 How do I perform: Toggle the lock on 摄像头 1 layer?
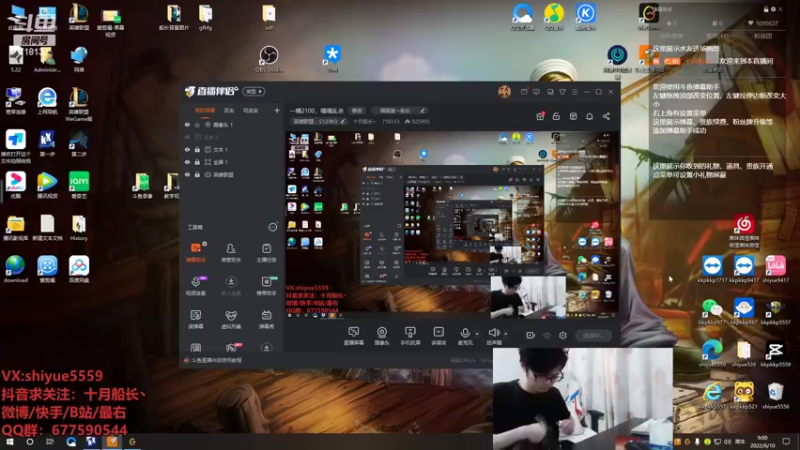point(197,124)
